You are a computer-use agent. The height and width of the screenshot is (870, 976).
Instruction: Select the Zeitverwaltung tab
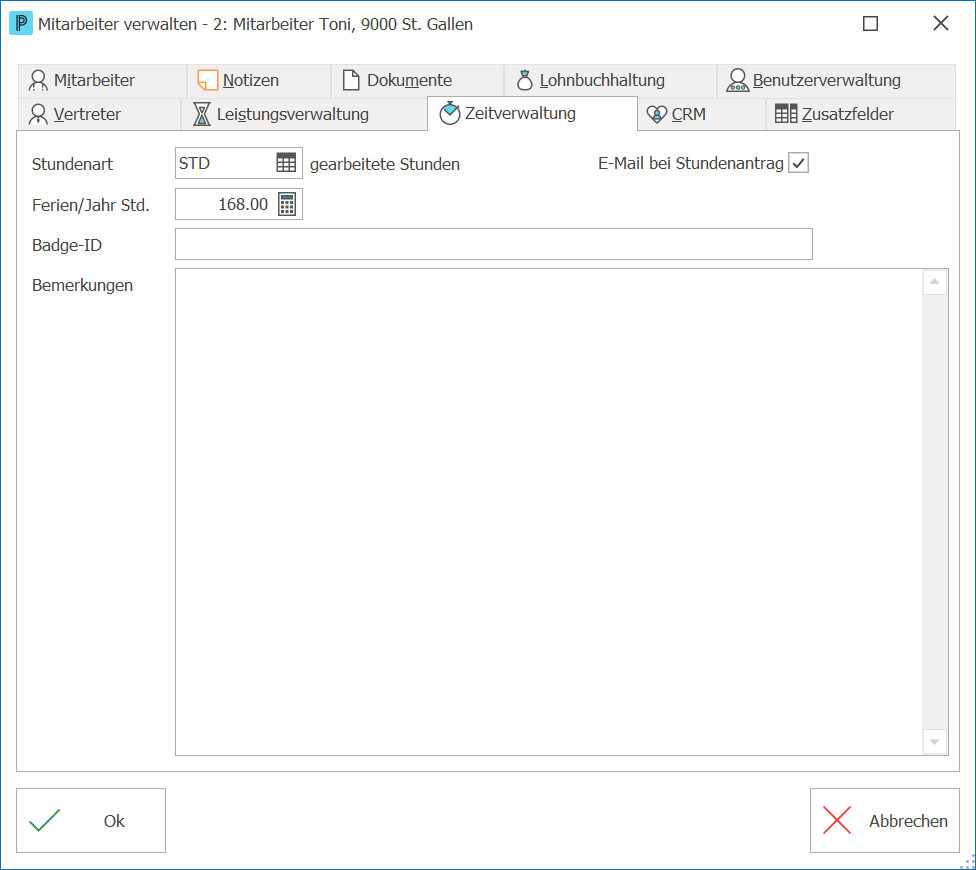pyautogui.click(x=533, y=113)
